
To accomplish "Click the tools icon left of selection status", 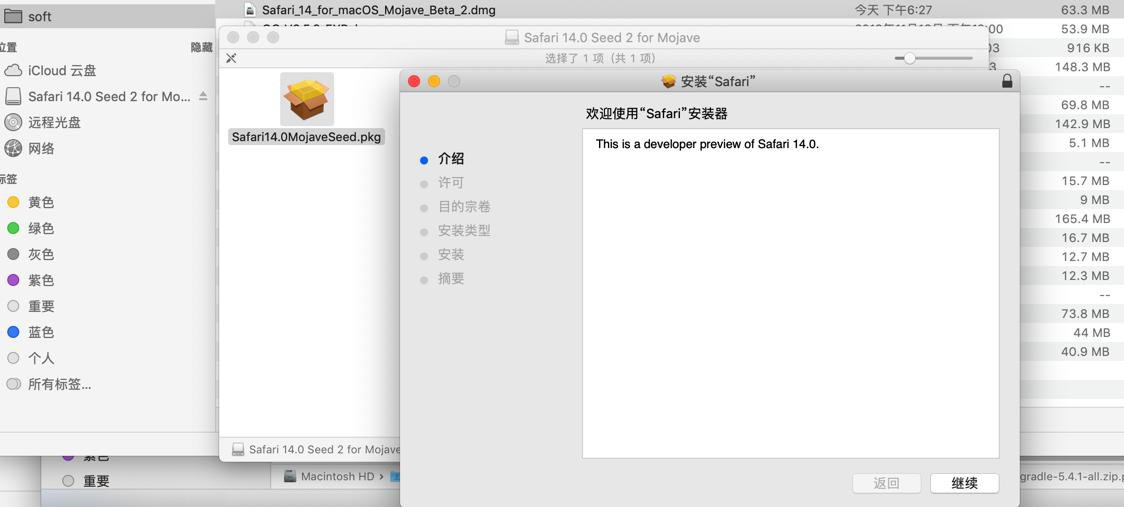I will coord(231,58).
